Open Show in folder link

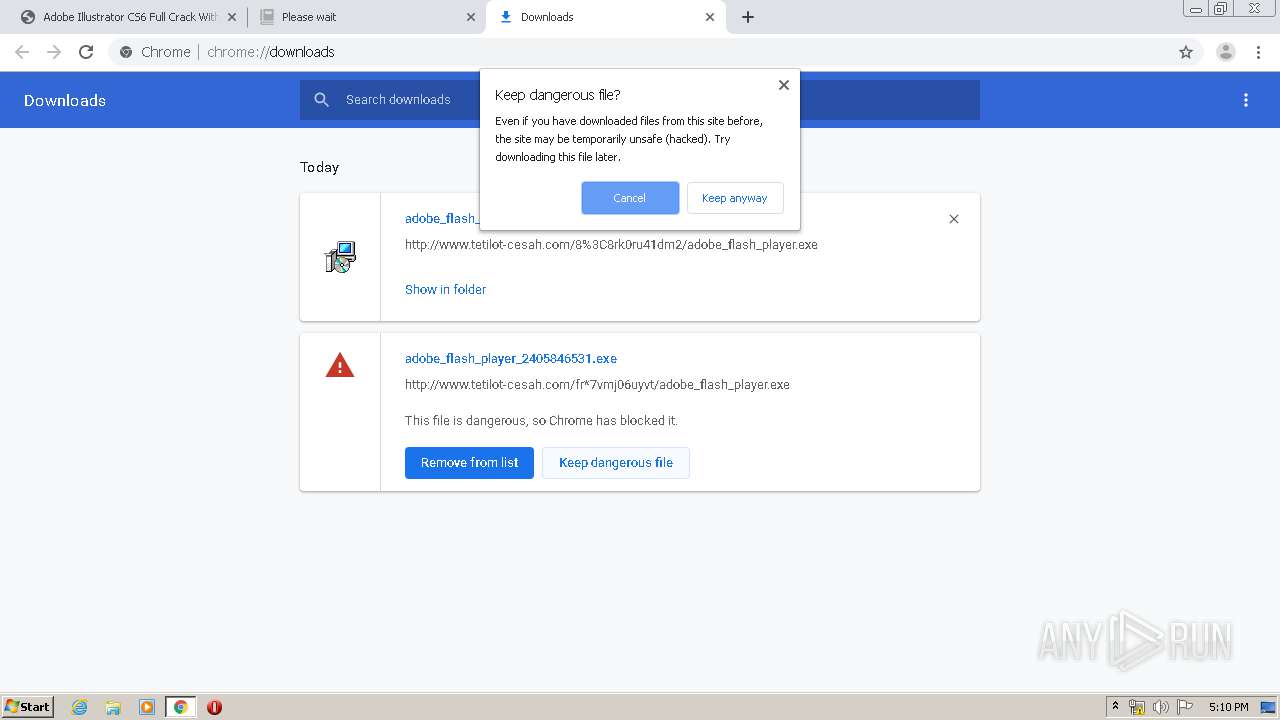click(445, 289)
